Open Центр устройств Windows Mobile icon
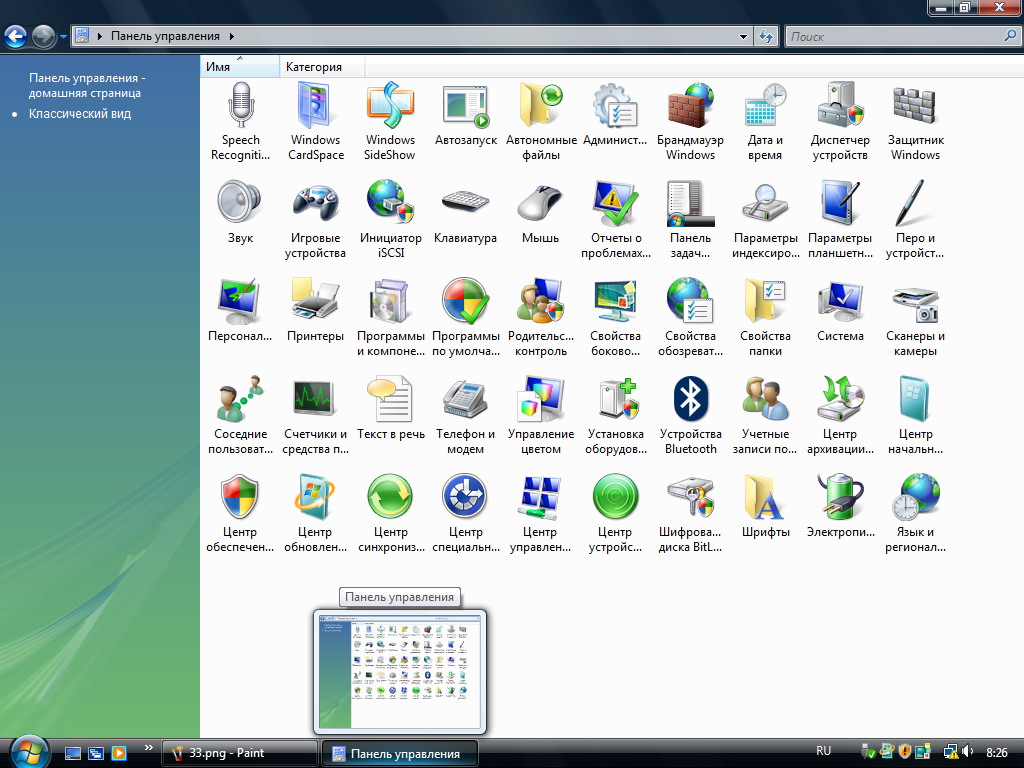 tap(615, 497)
